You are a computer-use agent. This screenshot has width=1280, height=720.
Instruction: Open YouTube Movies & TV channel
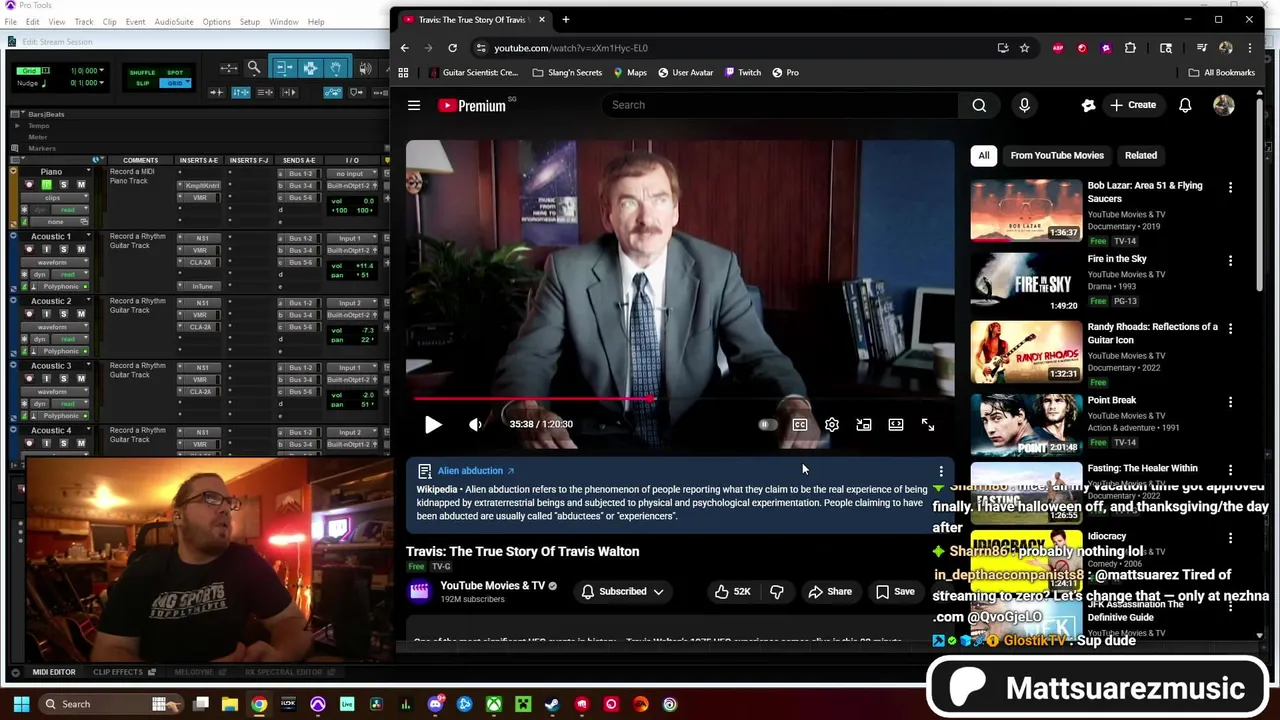click(x=492, y=586)
